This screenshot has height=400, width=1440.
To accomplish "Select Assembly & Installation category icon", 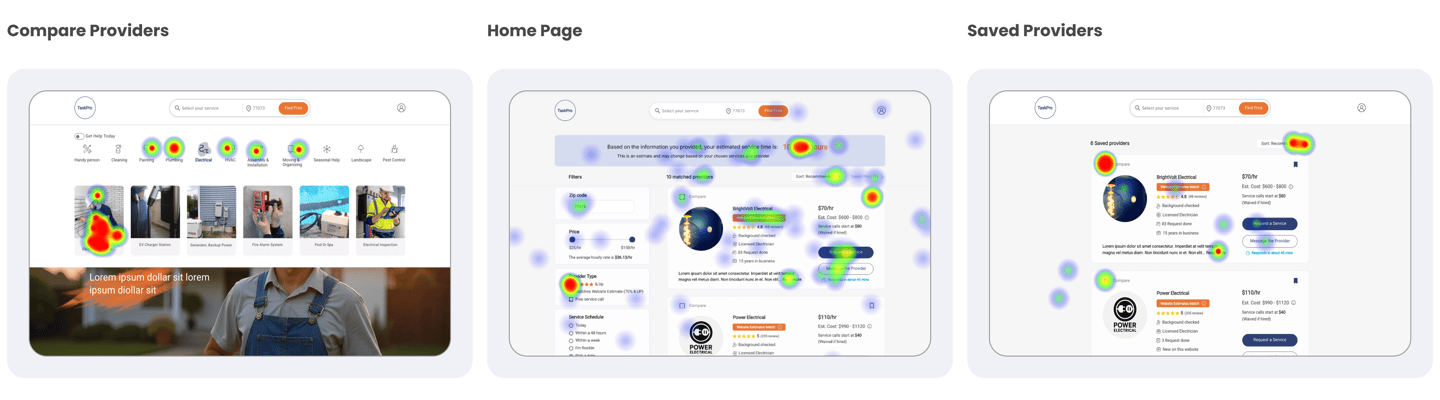I will click(x=257, y=149).
